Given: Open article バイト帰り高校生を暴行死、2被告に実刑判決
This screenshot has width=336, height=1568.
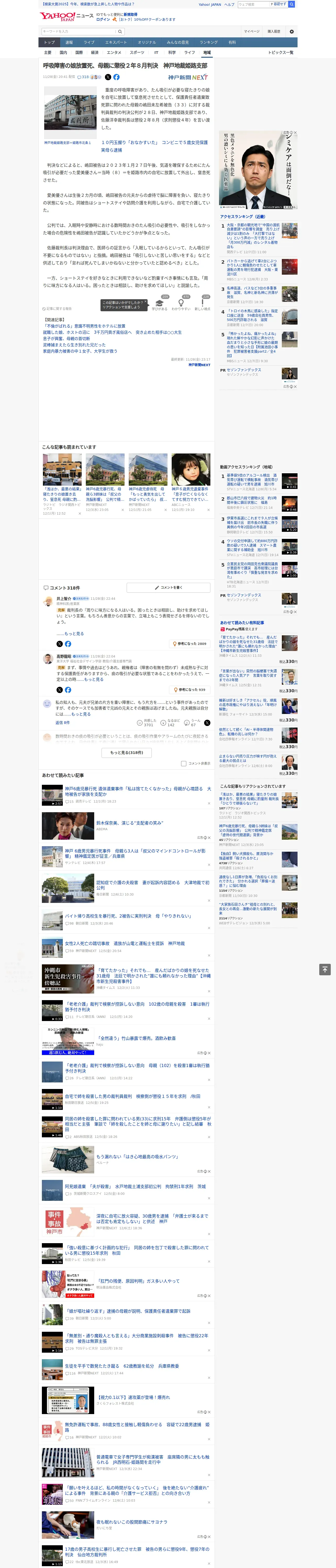Looking at the screenshot, I should point(128,915).
